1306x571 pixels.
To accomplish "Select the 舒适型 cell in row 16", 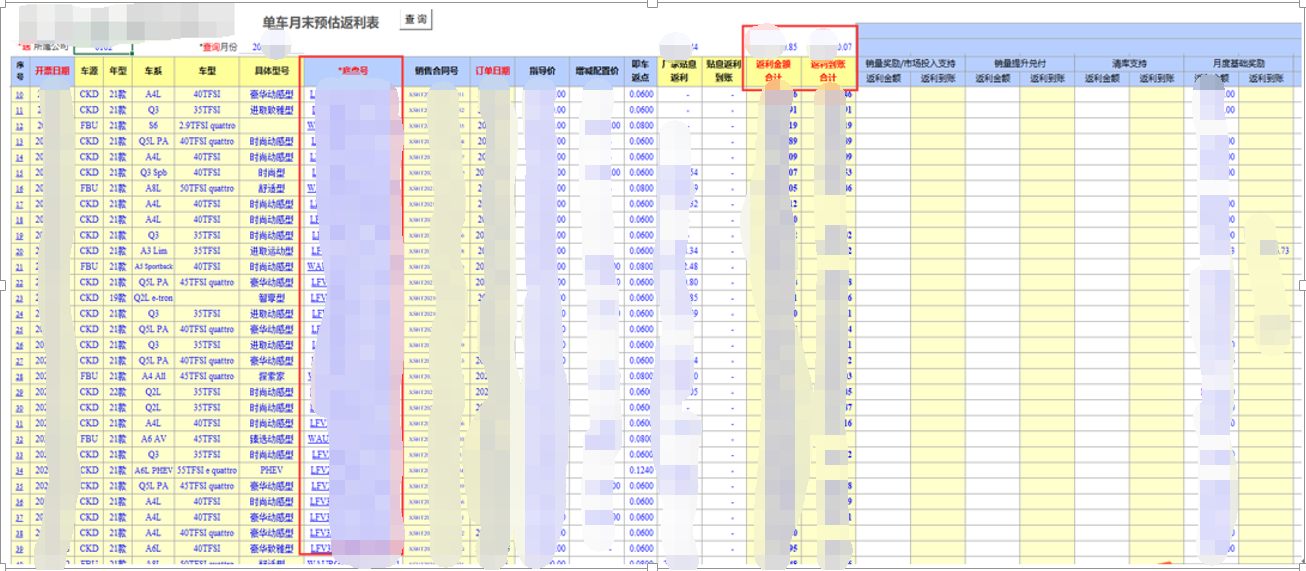I will point(270,188).
